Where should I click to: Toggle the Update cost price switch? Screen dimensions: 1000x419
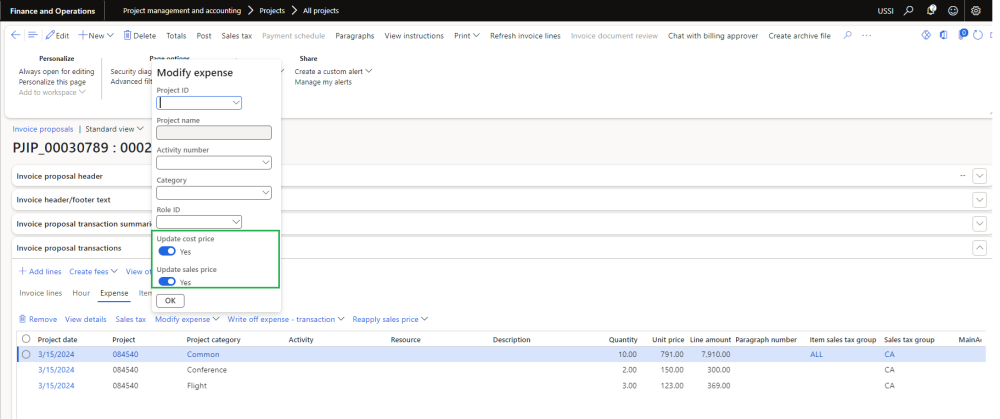(167, 251)
